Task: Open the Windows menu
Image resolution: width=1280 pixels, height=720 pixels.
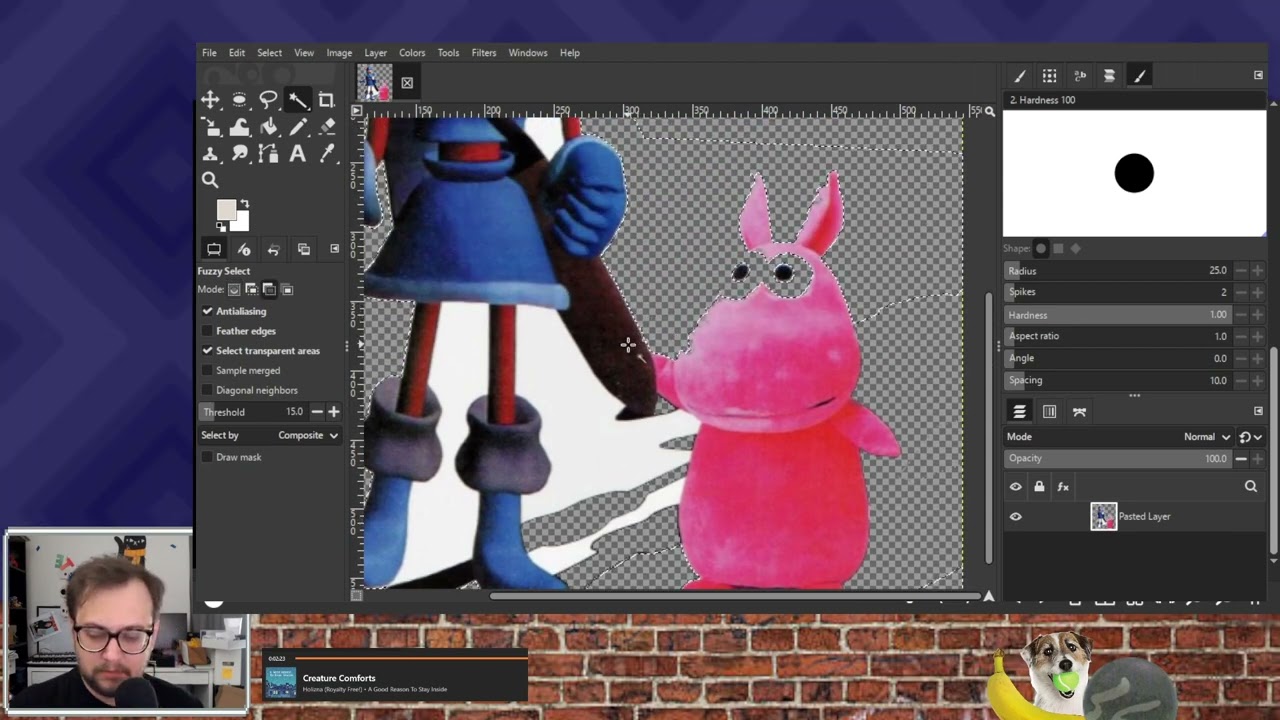Action: click(x=528, y=53)
